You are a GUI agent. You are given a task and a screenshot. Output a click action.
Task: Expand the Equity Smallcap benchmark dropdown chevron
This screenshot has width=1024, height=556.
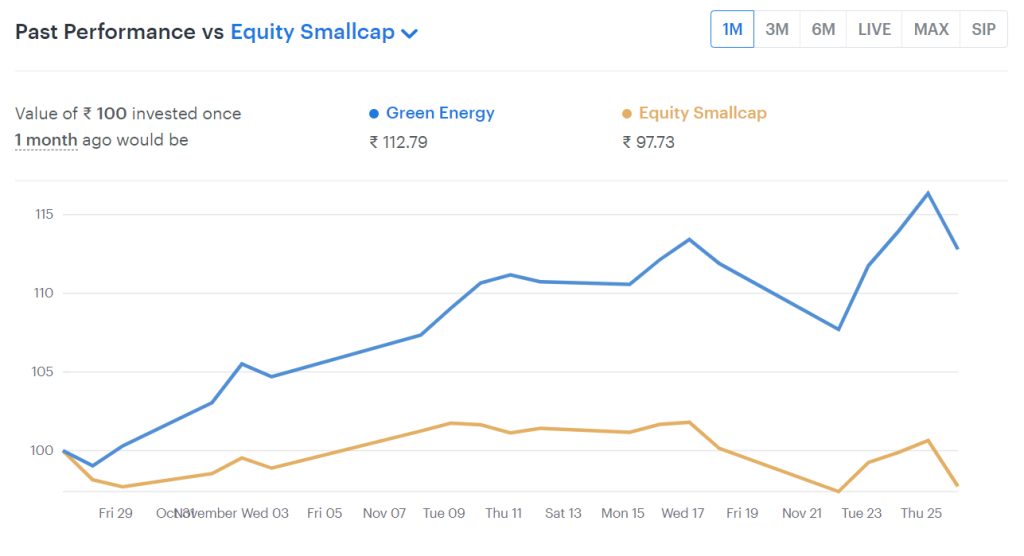[x=409, y=33]
